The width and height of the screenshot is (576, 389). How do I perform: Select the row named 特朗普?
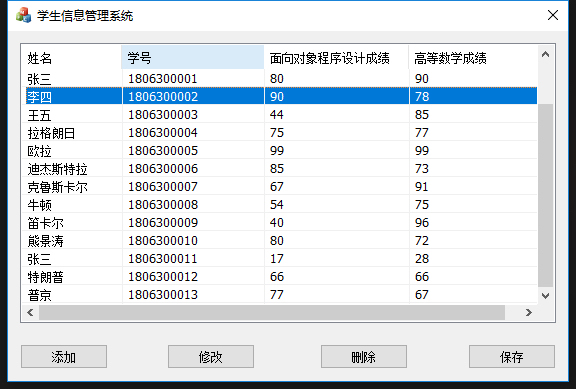[x=281, y=277]
